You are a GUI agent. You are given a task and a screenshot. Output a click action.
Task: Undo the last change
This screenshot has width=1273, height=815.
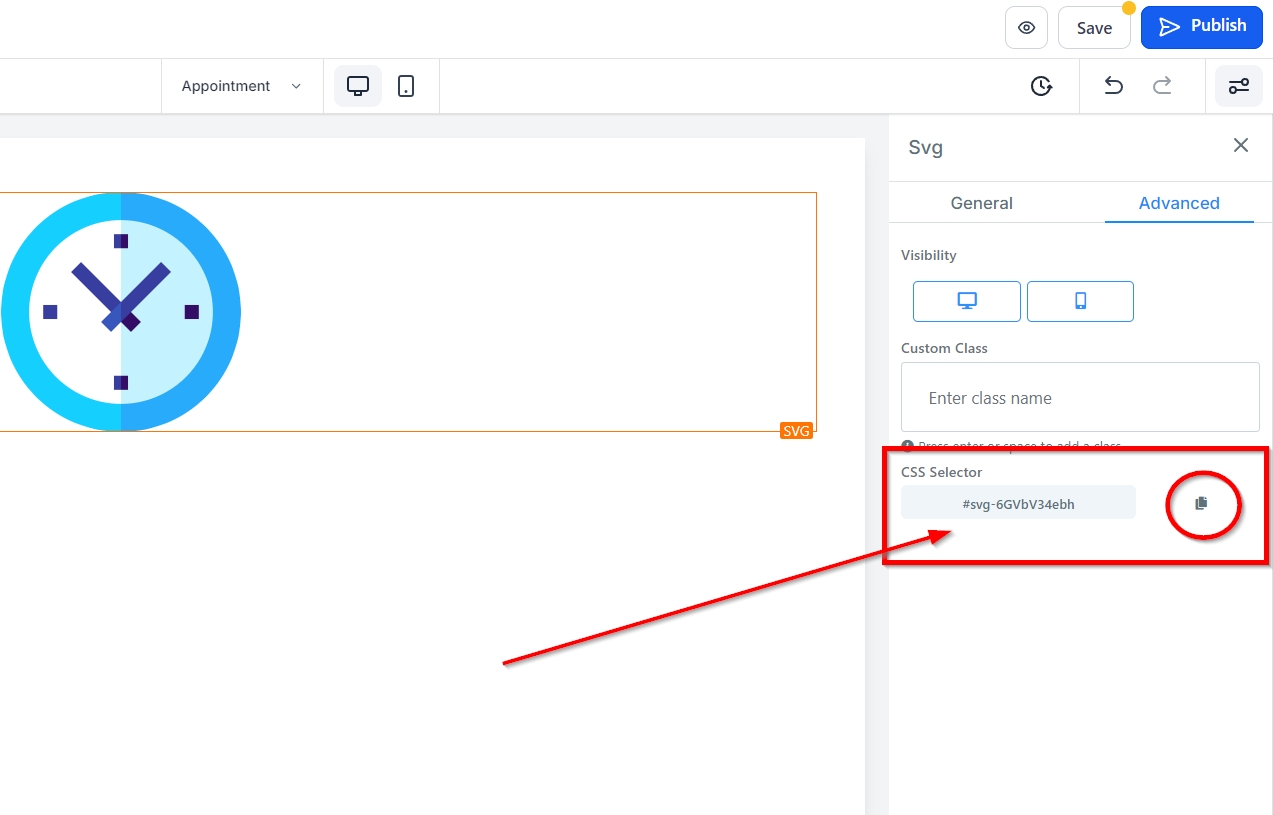pyautogui.click(x=1113, y=86)
